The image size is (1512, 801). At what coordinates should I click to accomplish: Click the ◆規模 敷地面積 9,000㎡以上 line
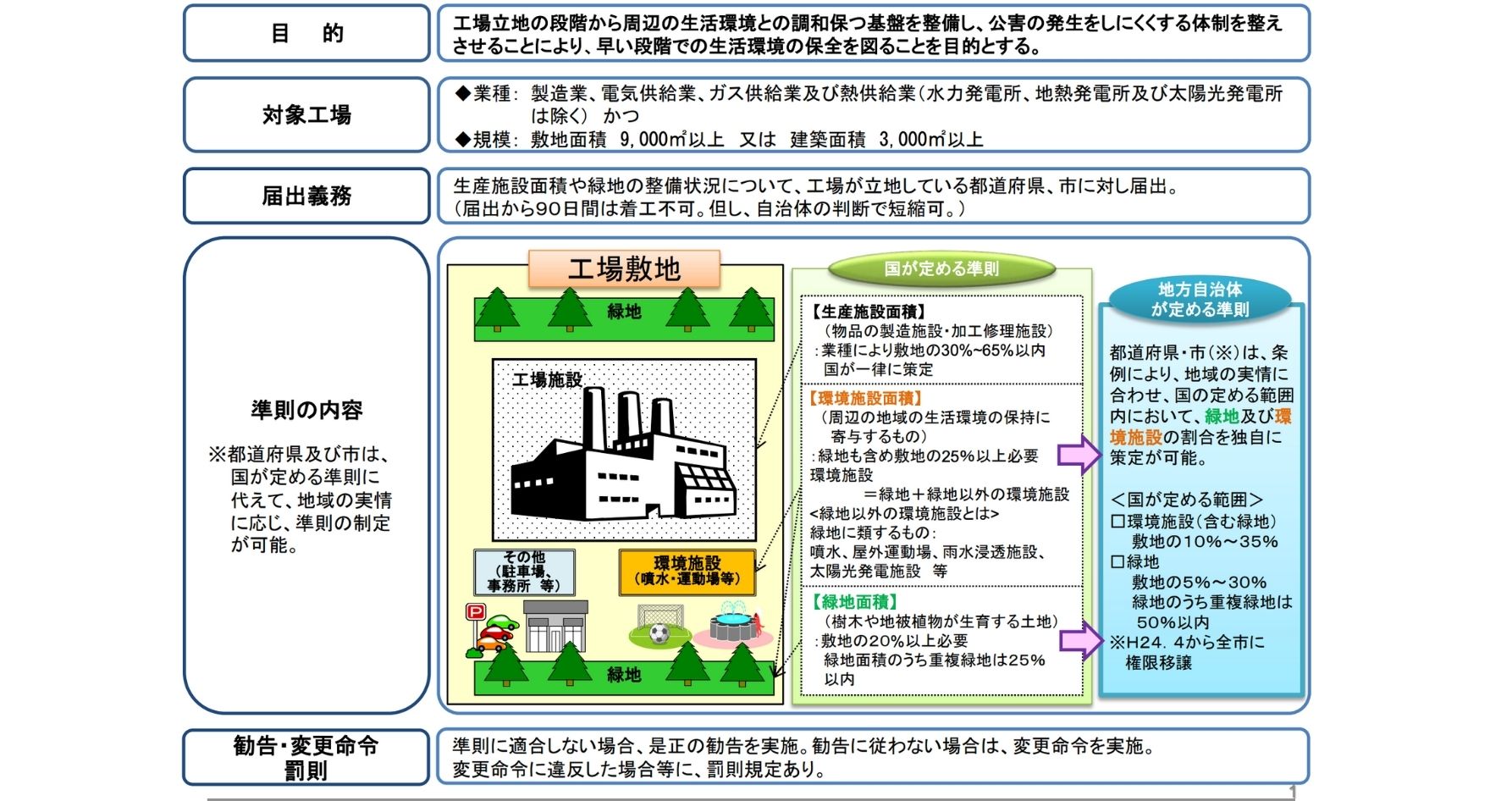719,139
